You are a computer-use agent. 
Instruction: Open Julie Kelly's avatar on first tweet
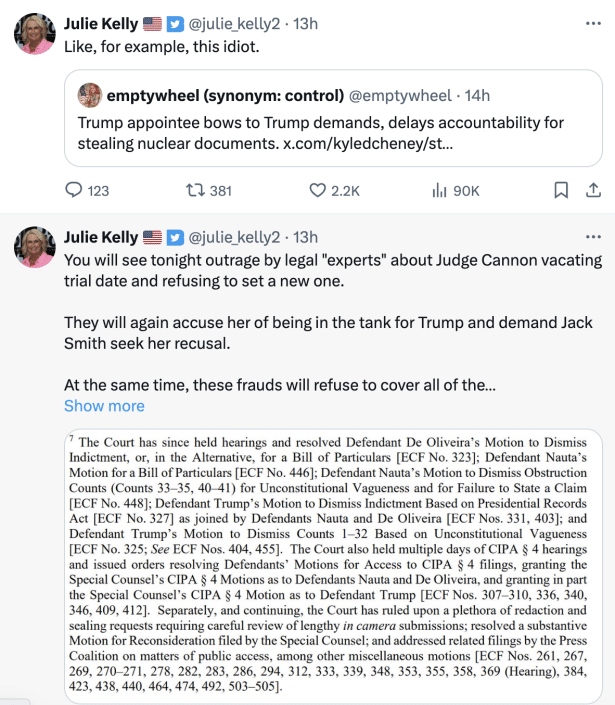pyautogui.click(x=34, y=34)
